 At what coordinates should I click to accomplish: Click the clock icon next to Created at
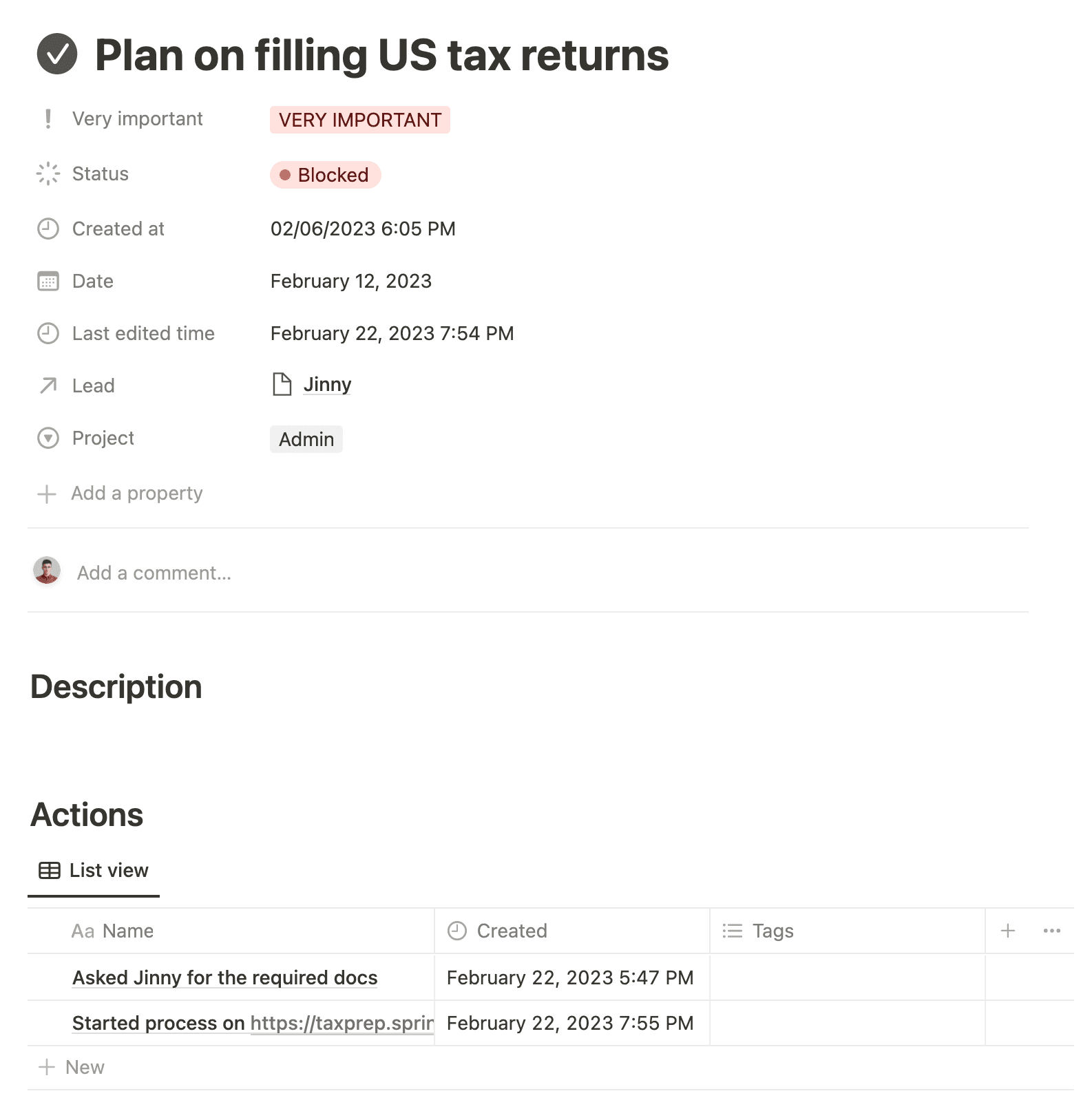tap(48, 229)
